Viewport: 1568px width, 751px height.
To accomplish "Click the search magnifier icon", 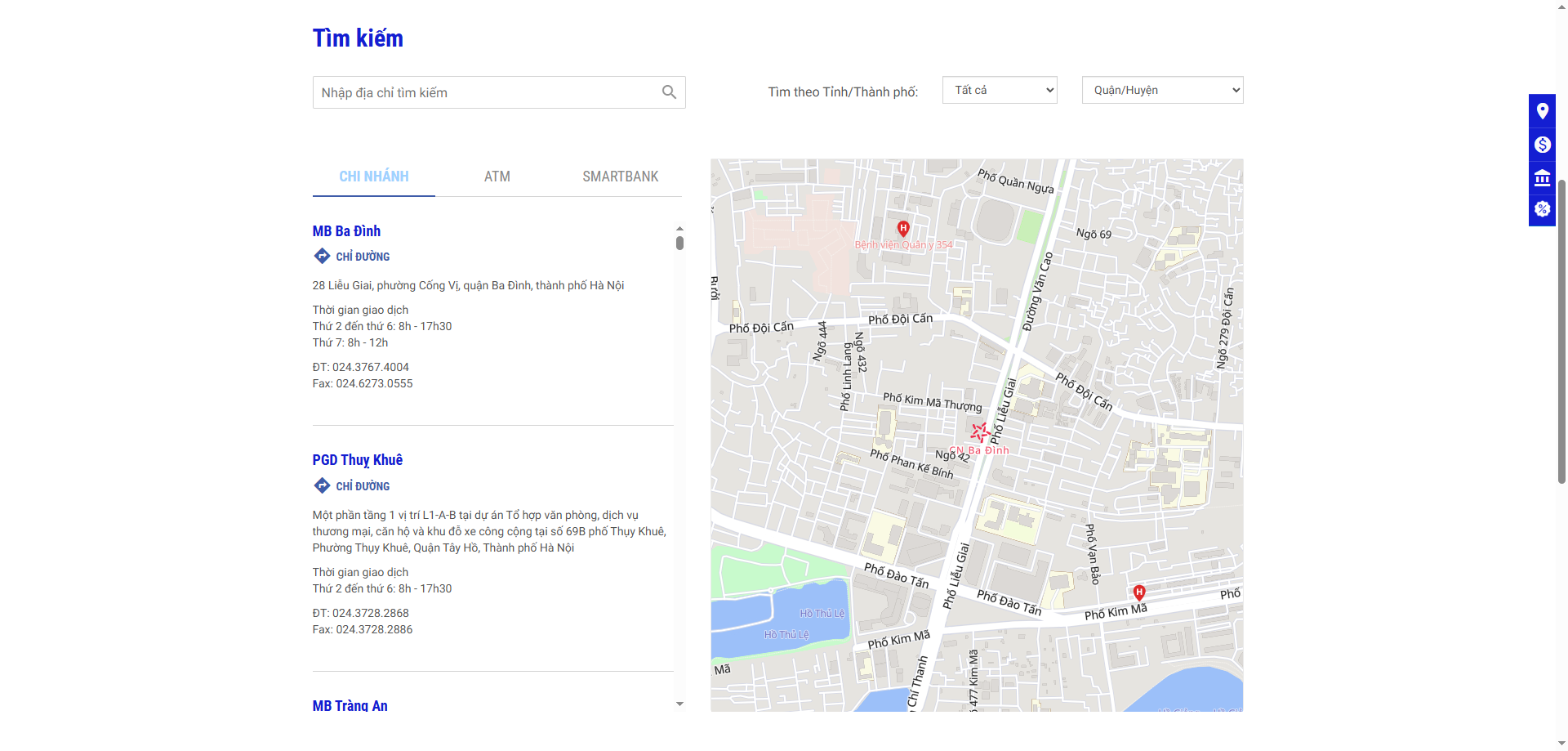I will (x=669, y=92).
